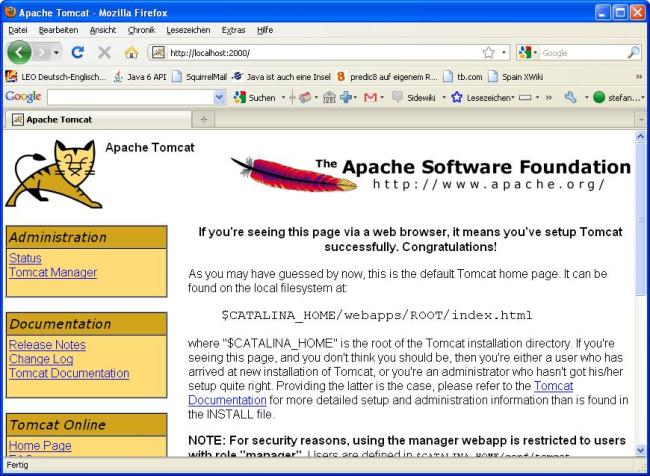This screenshot has width=650, height=476.
Task: Open the Google Toolbar search field dropdown
Action: pos(220,97)
